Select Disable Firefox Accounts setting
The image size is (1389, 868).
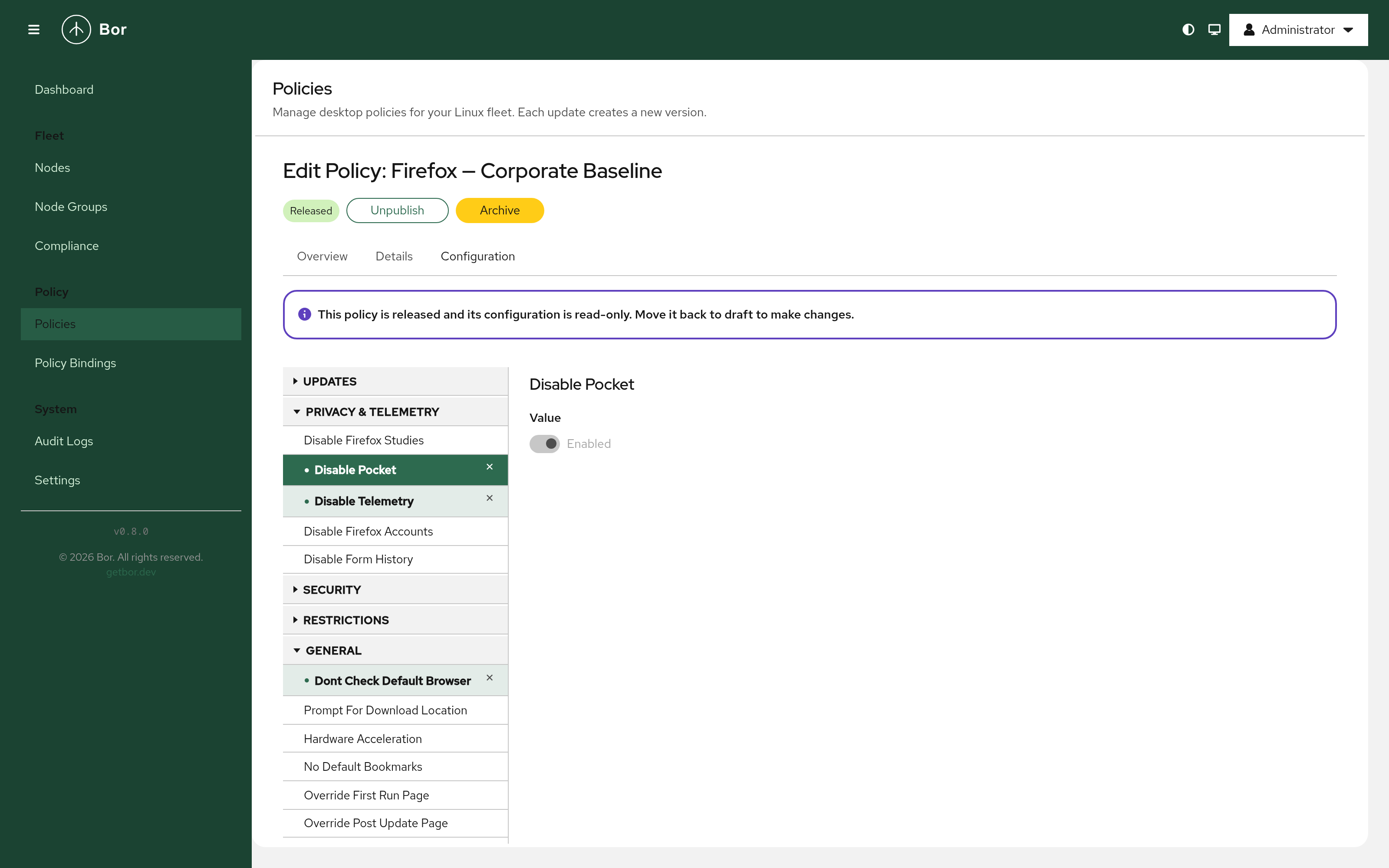[395, 532]
